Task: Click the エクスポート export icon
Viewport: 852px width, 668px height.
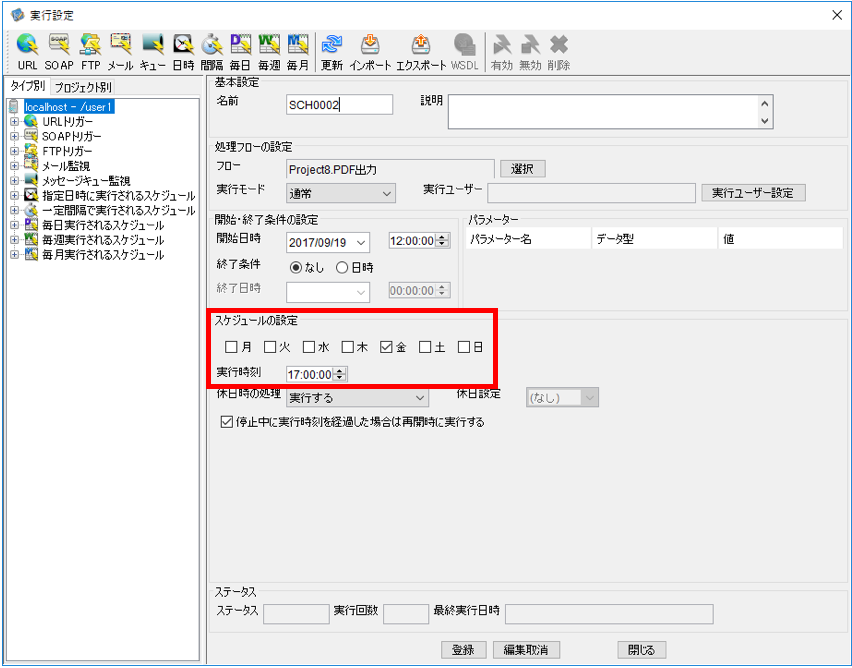Action: pos(421,52)
